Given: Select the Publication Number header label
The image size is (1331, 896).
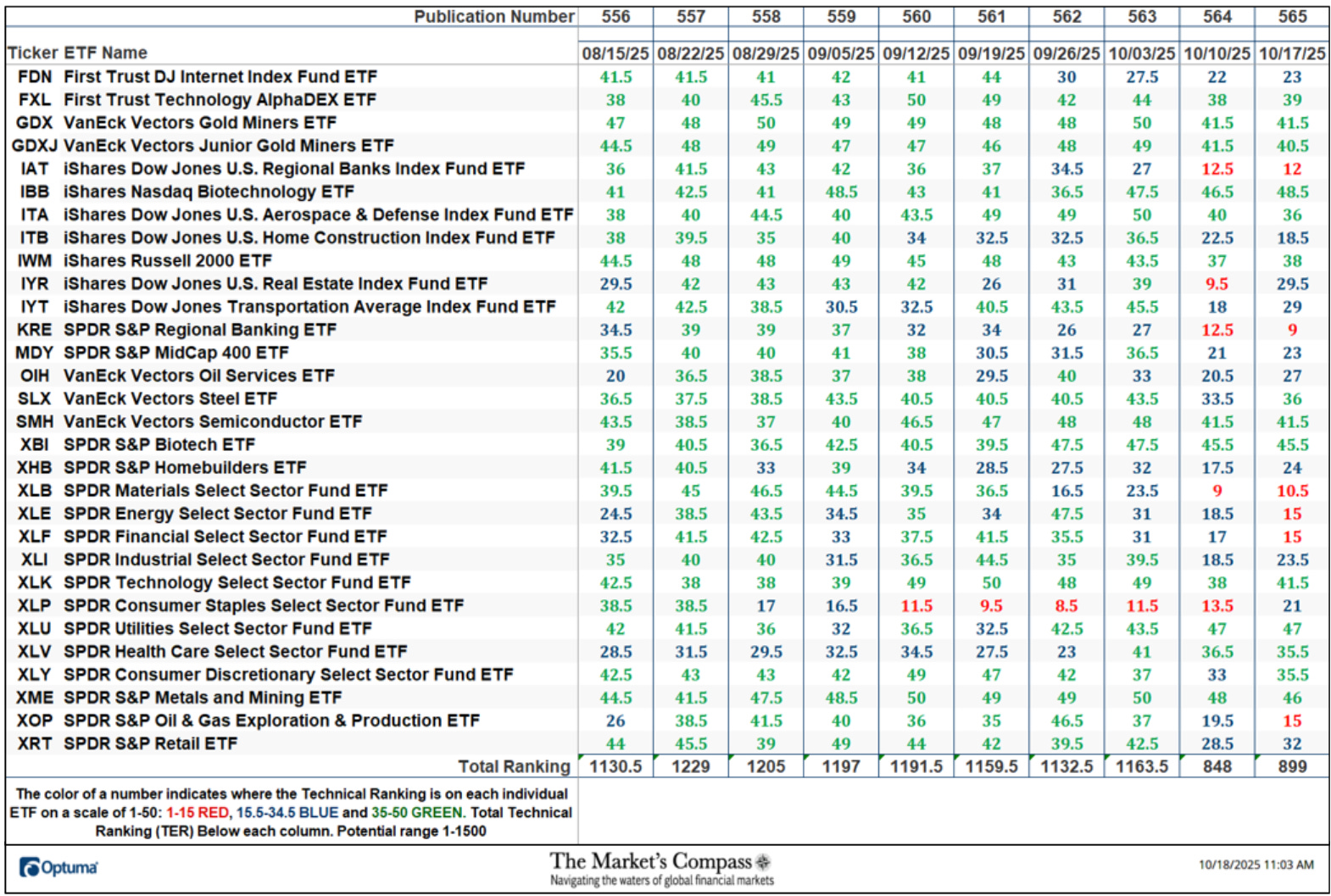Looking at the screenshot, I should (x=493, y=16).
